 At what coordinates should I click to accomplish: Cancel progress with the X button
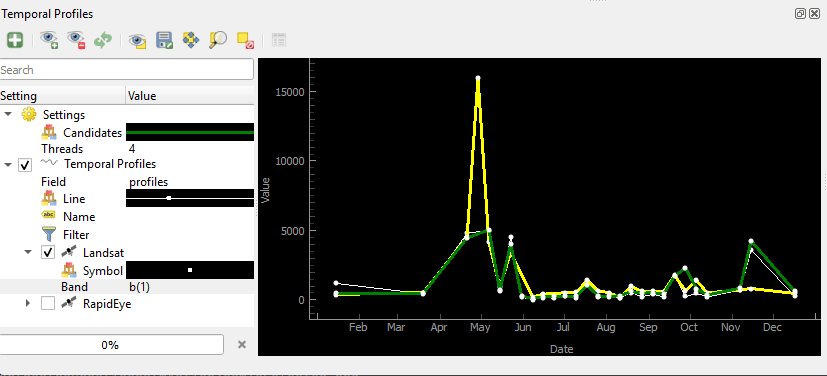242,344
